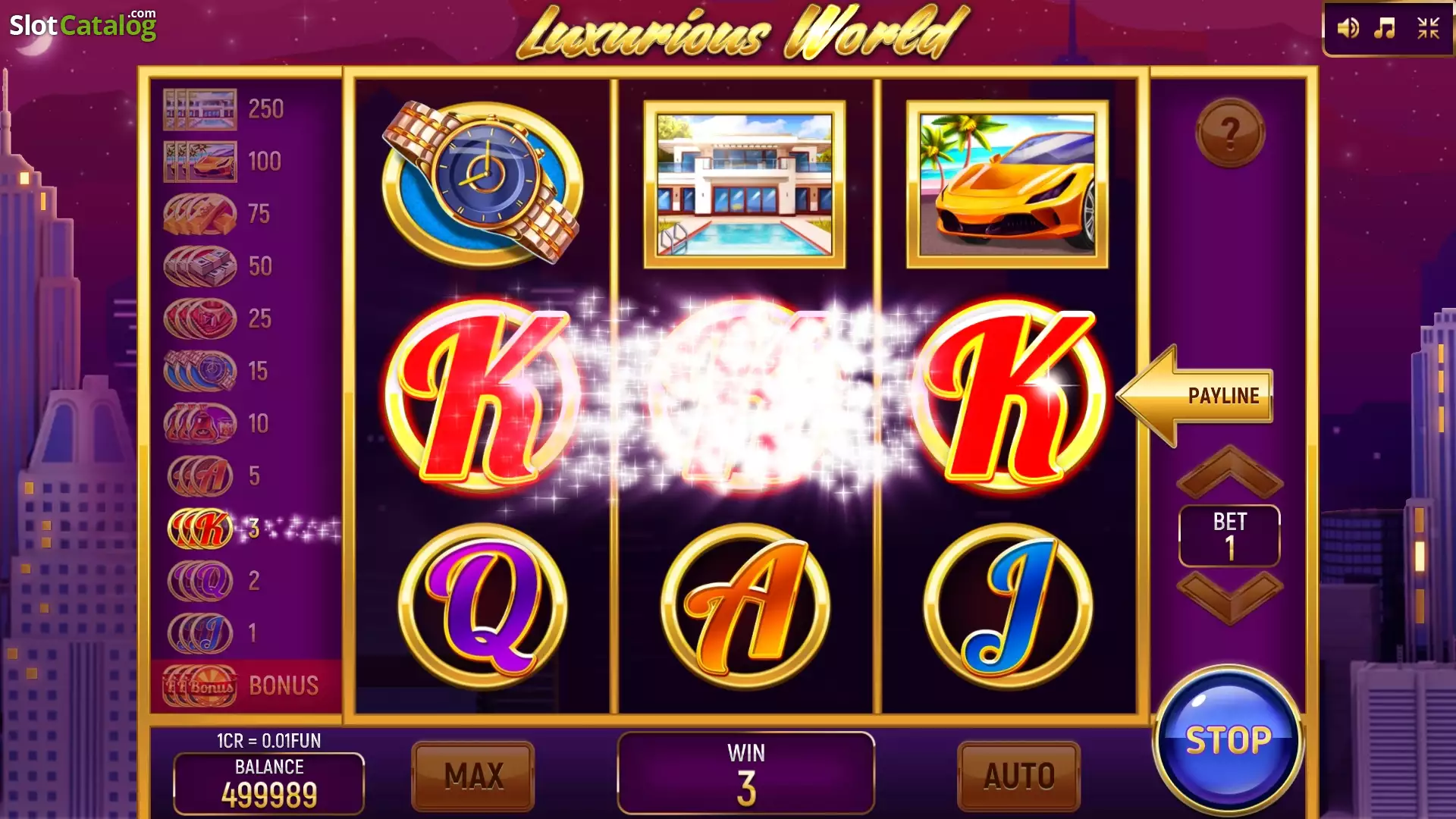This screenshot has height=819, width=1456.
Task: Increase bet with the up chevron
Action: pyautogui.click(x=1229, y=472)
